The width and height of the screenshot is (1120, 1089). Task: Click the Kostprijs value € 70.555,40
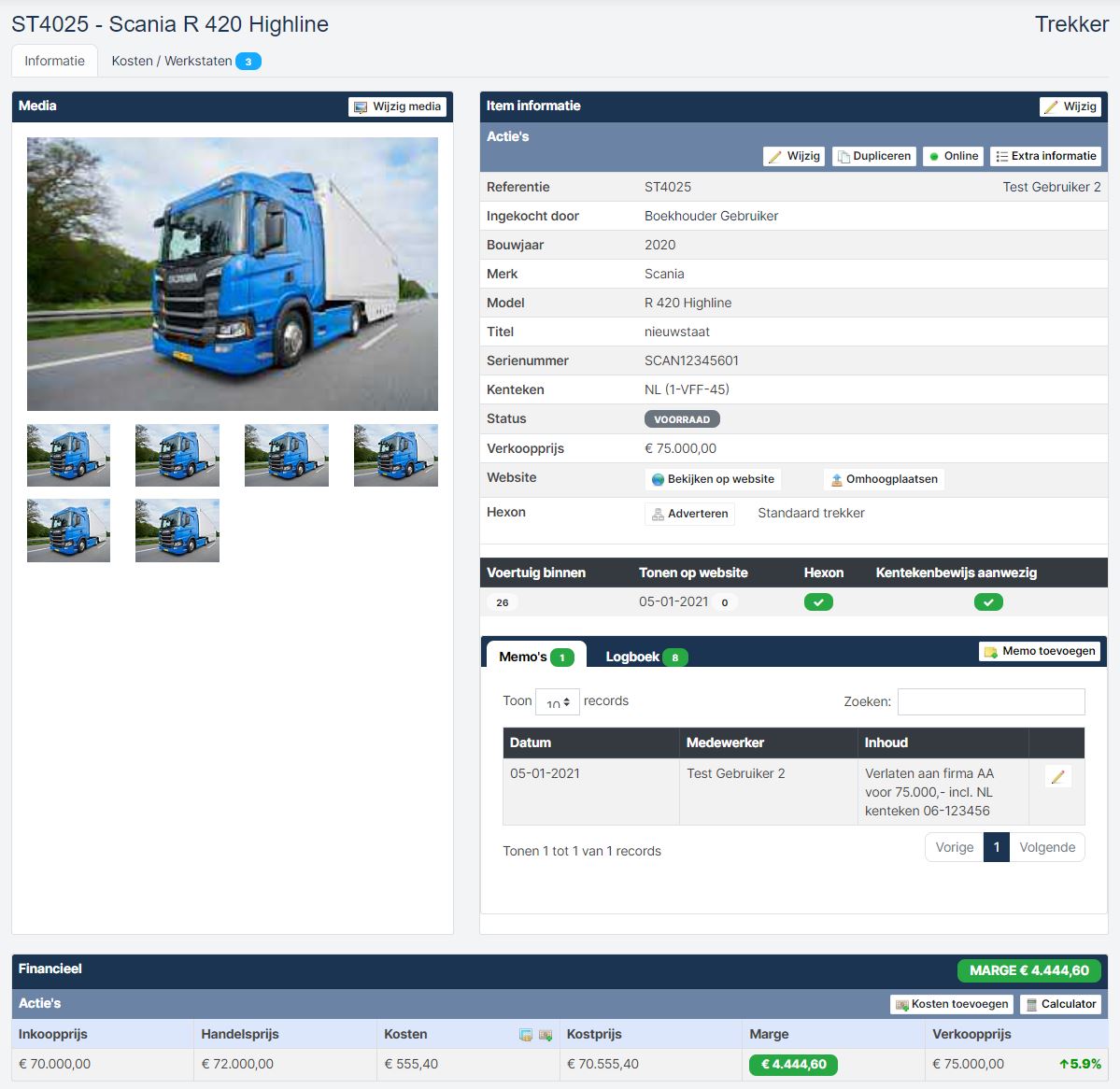603,1064
